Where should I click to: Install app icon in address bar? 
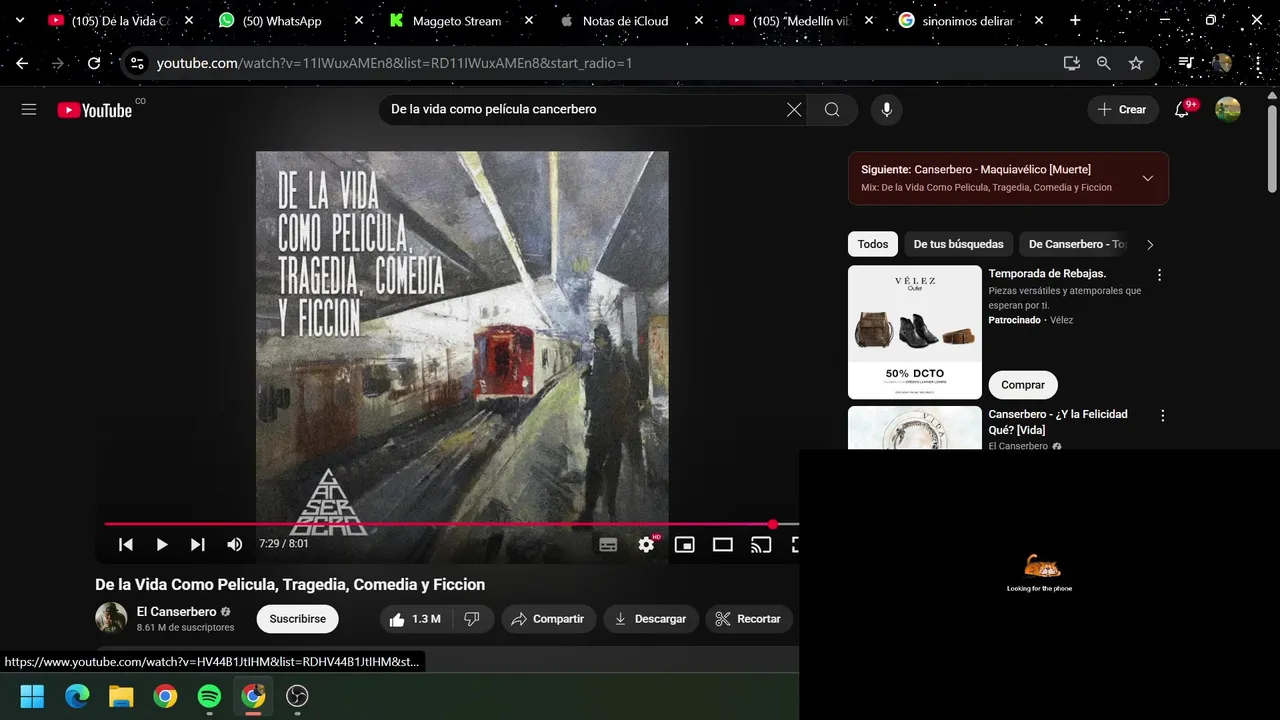[1072, 63]
